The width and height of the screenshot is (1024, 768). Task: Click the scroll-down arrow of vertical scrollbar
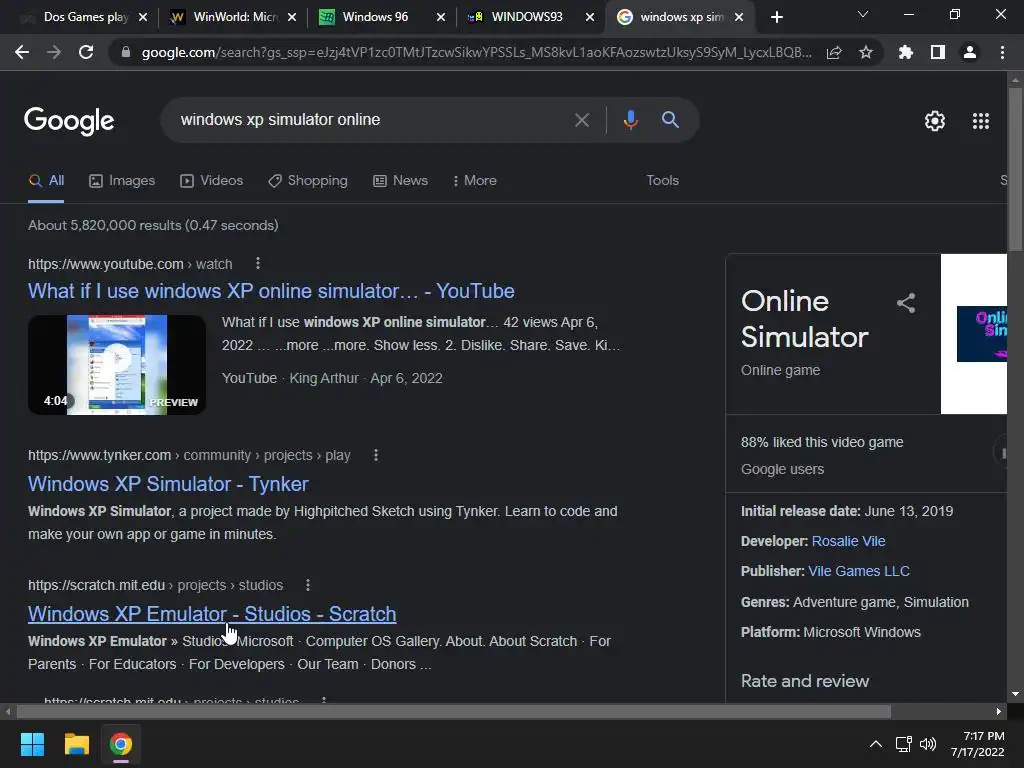coord(1015,694)
